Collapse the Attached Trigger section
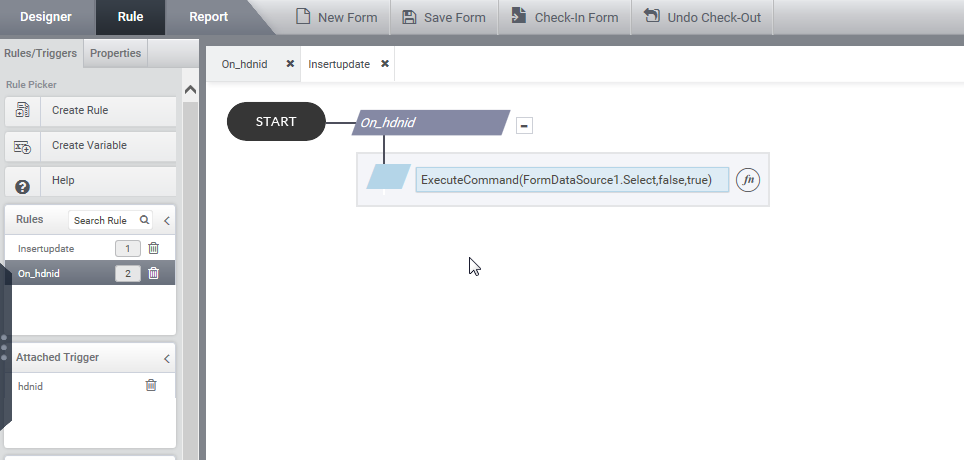This screenshot has width=964, height=460. click(x=167, y=358)
